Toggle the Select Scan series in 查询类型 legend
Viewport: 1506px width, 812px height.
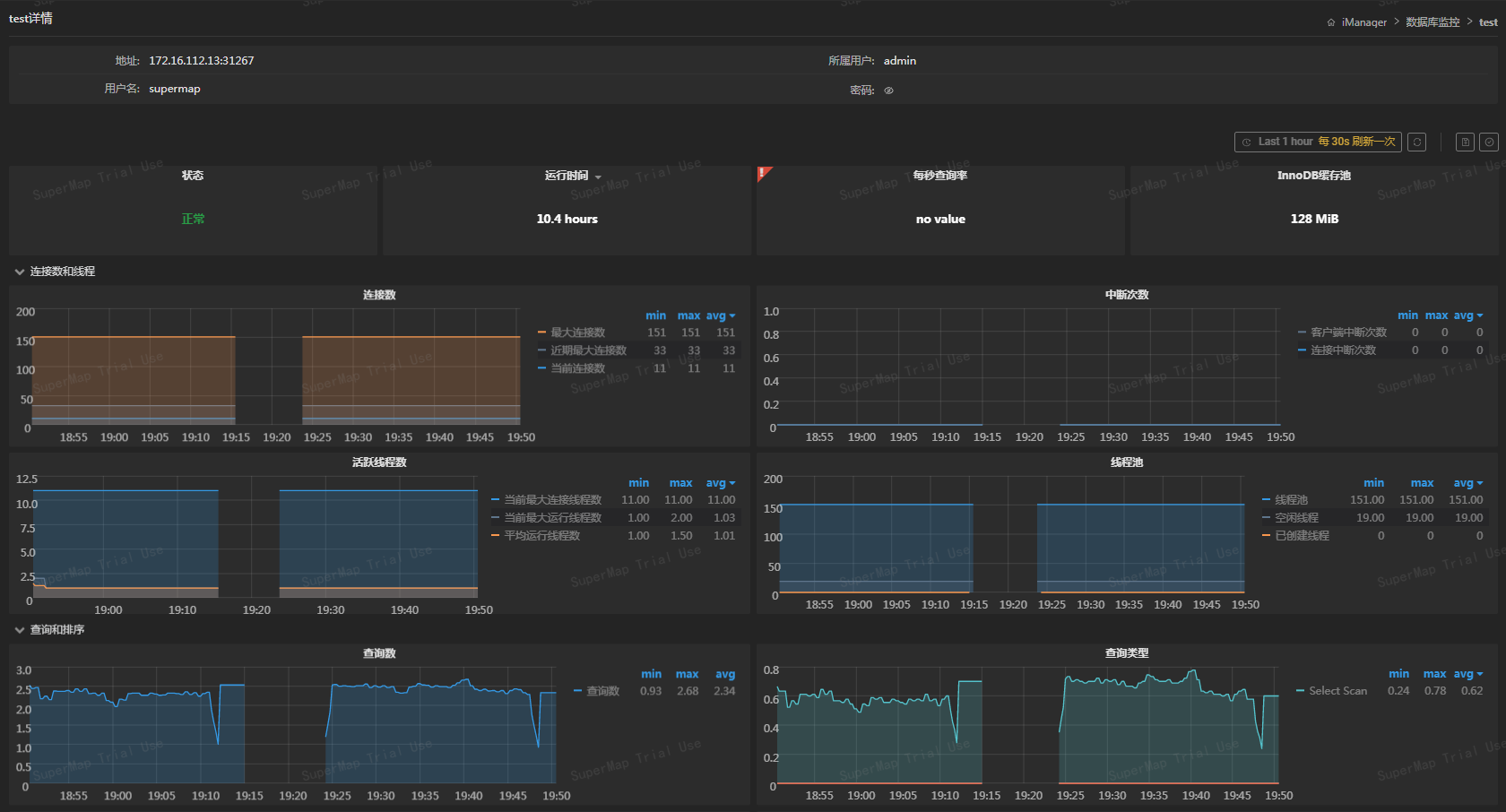coord(1337,690)
